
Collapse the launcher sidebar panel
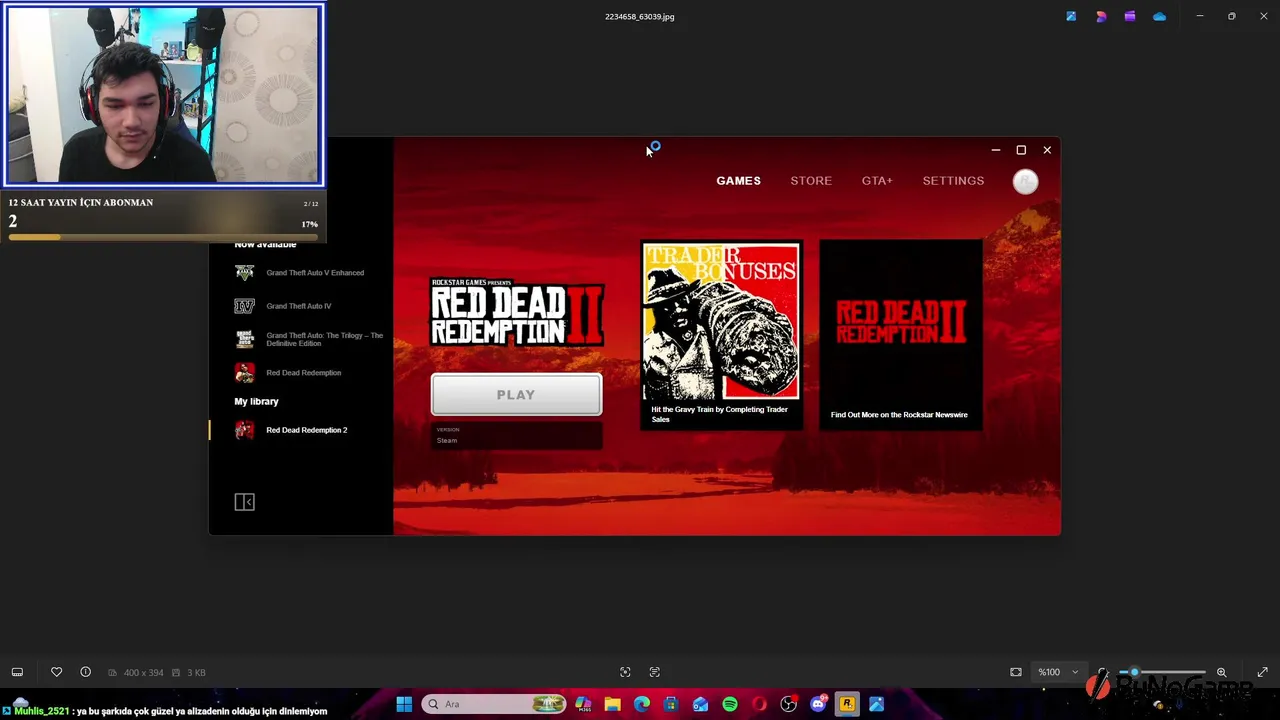tap(244, 502)
